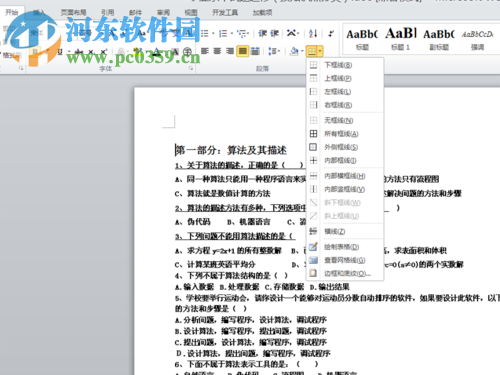The width and height of the screenshot is (500, 375).
Task: Click the Asian layout icon
Action: 291,33
